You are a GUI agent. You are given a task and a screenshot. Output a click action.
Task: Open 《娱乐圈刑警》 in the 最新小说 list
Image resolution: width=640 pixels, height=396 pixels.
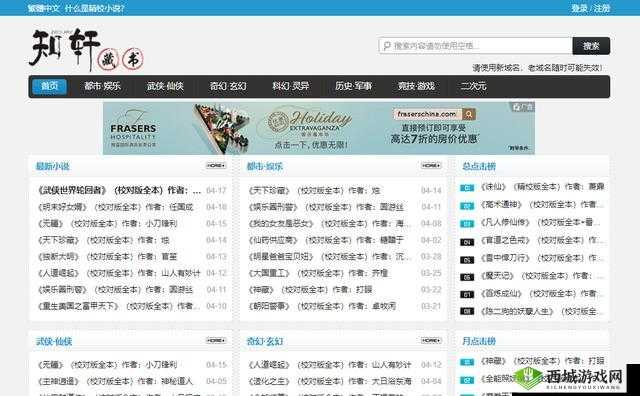click(116, 289)
